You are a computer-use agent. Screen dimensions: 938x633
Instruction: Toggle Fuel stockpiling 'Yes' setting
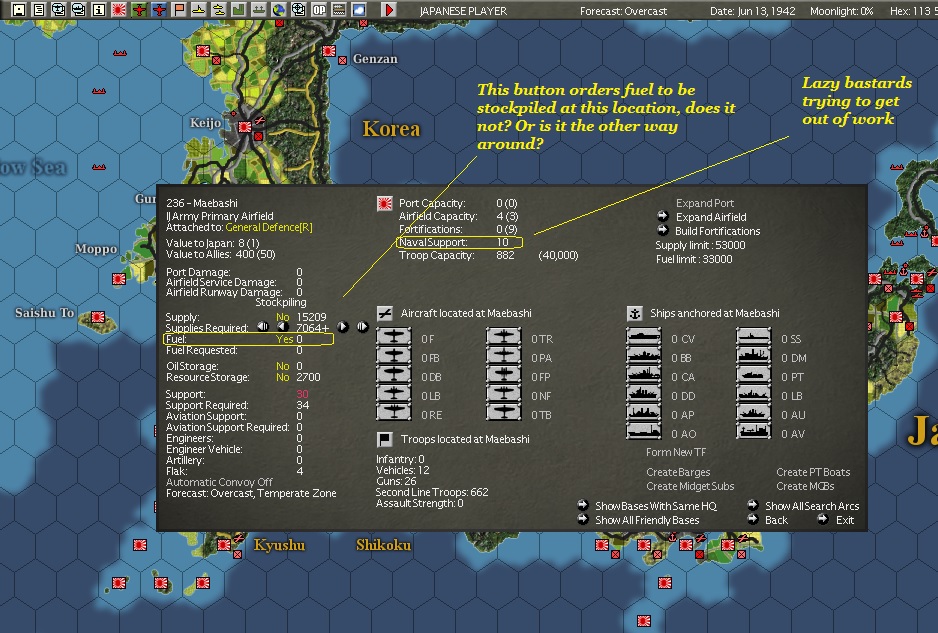pyautogui.click(x=285, y=339)
